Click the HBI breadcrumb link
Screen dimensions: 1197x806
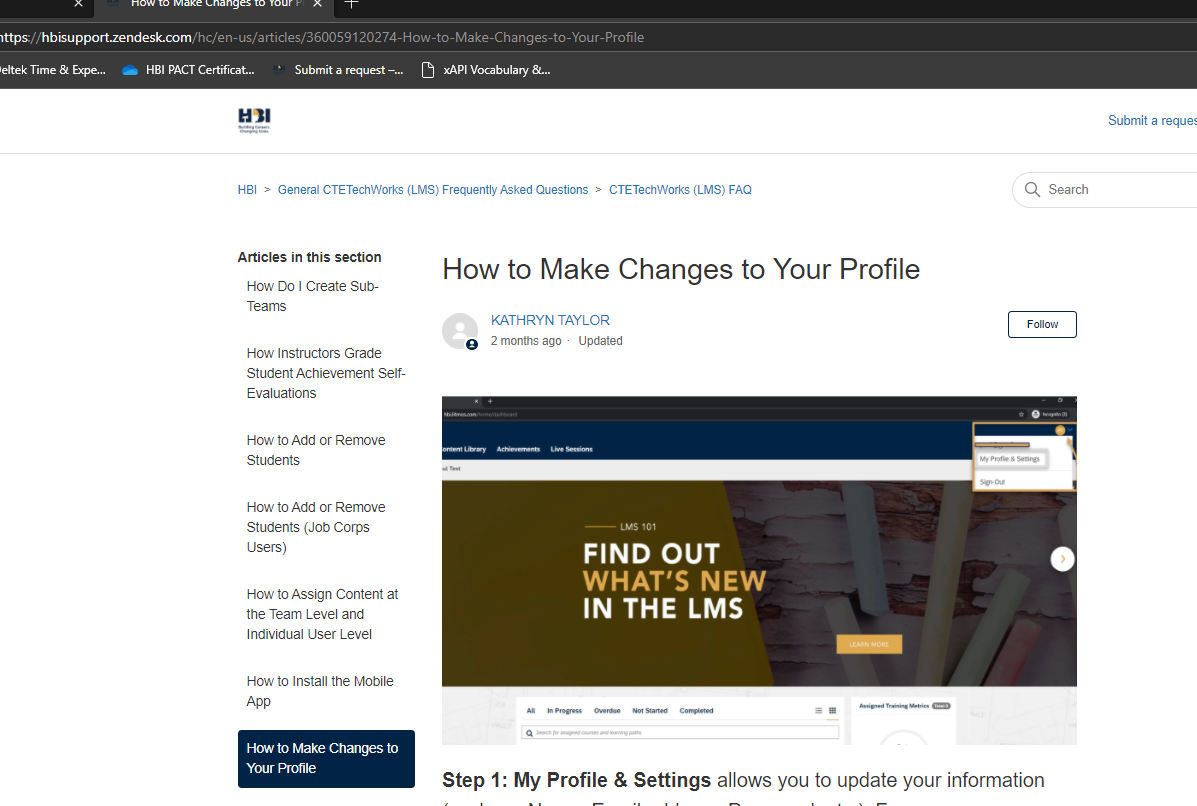click(247, 190)
